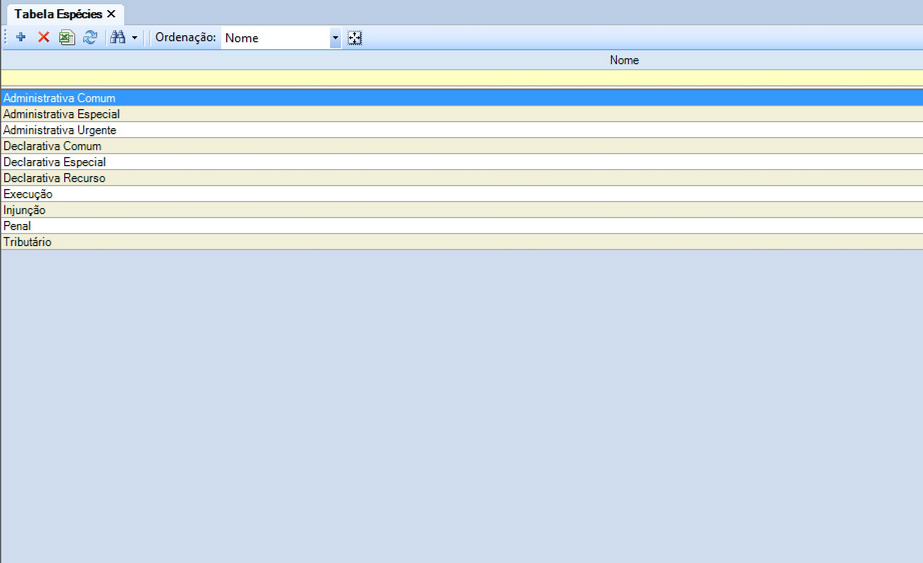923x563 pixels.
Task: Refresh the list with the blue arrows icon
Action: pyautogui.click(x=89, y=38)
